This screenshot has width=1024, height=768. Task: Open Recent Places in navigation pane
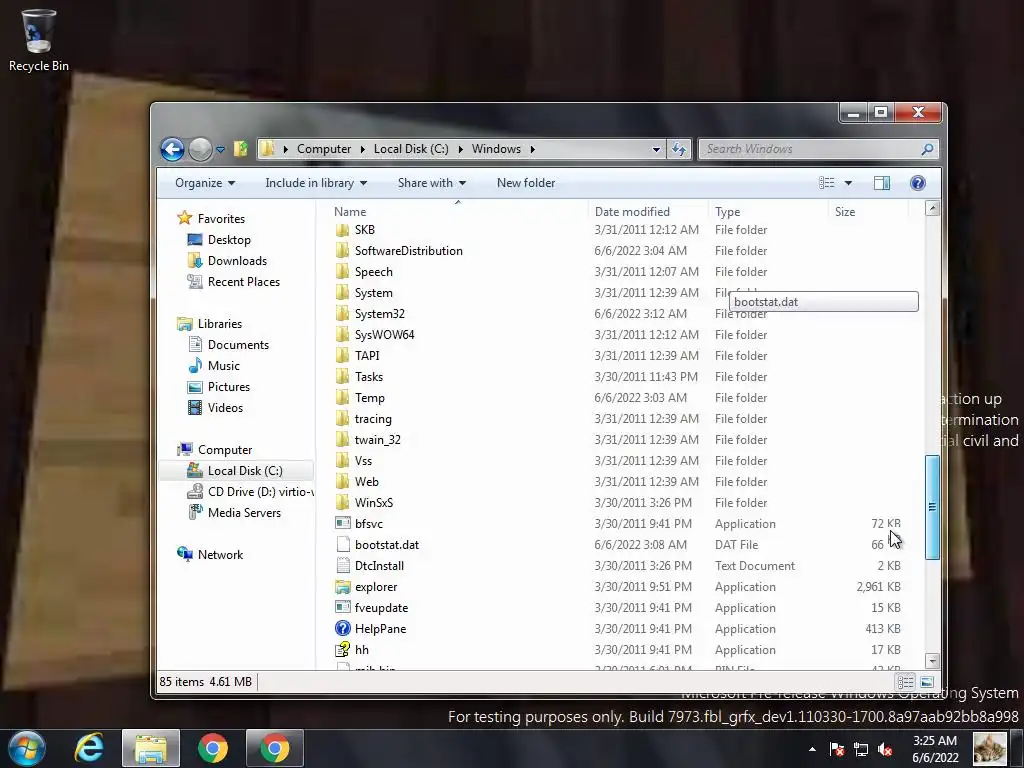pos(244,281)
